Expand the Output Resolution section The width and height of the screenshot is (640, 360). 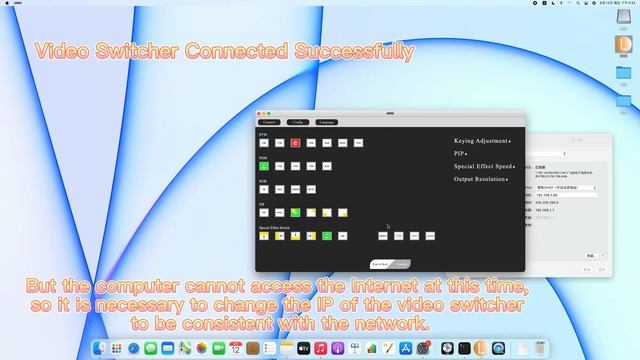tap(481, 179)
